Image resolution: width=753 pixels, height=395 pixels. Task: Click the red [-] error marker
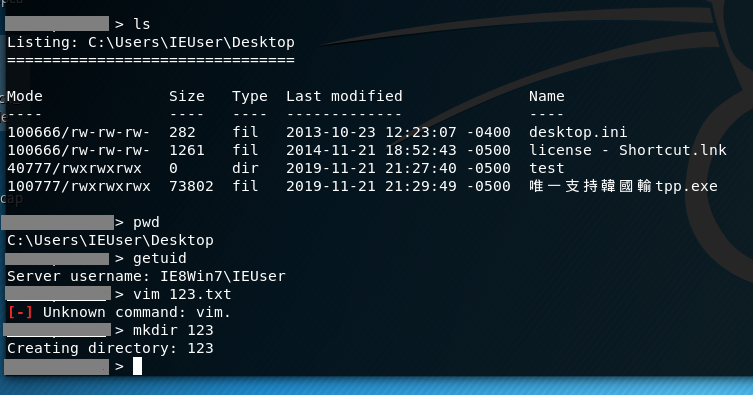[x=20, y=312]
